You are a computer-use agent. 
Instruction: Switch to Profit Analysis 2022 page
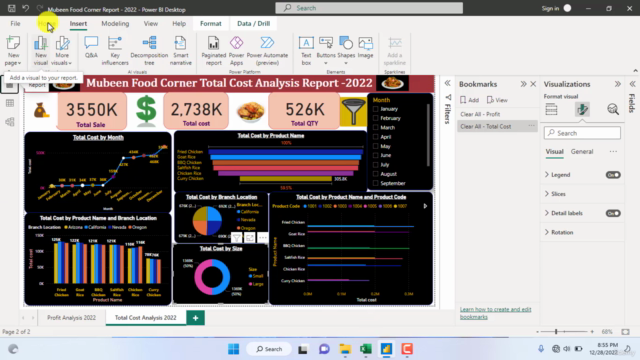[x=71, y=318]
